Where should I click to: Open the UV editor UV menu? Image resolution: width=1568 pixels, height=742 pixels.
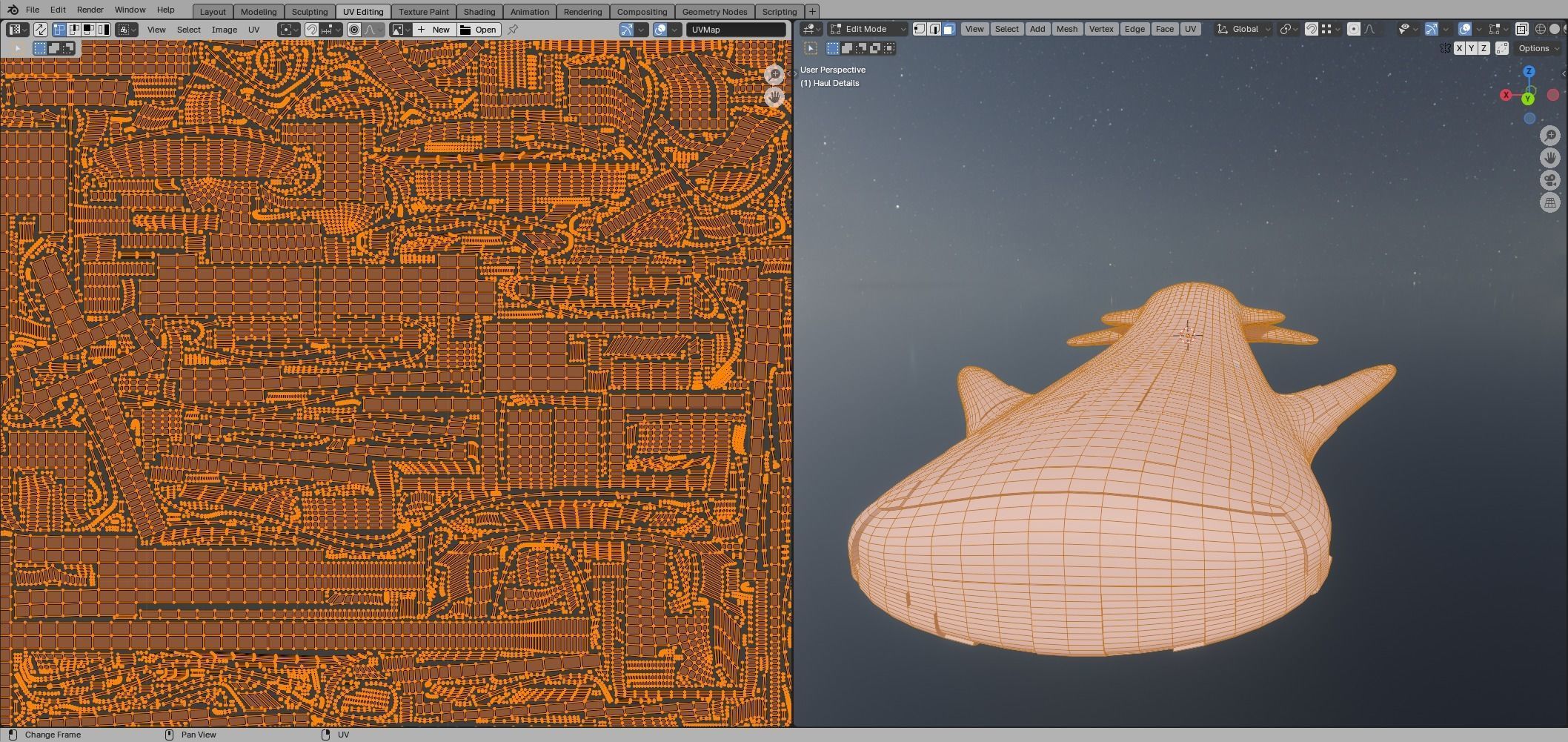point(253,30)
